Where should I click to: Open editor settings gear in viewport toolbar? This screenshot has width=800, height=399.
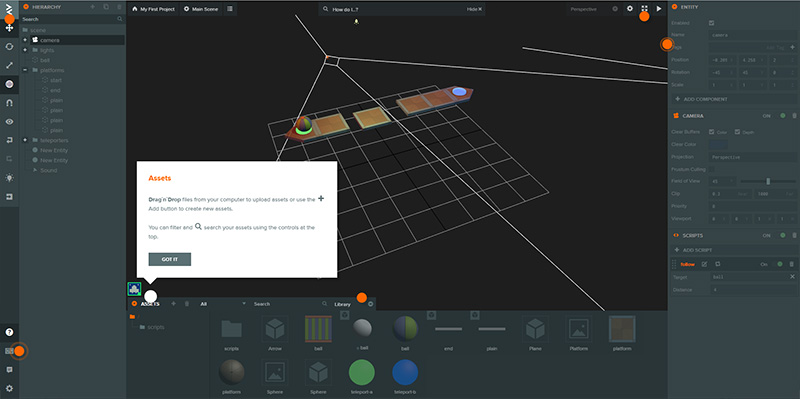pyautogui.click(x=630, y=9)
